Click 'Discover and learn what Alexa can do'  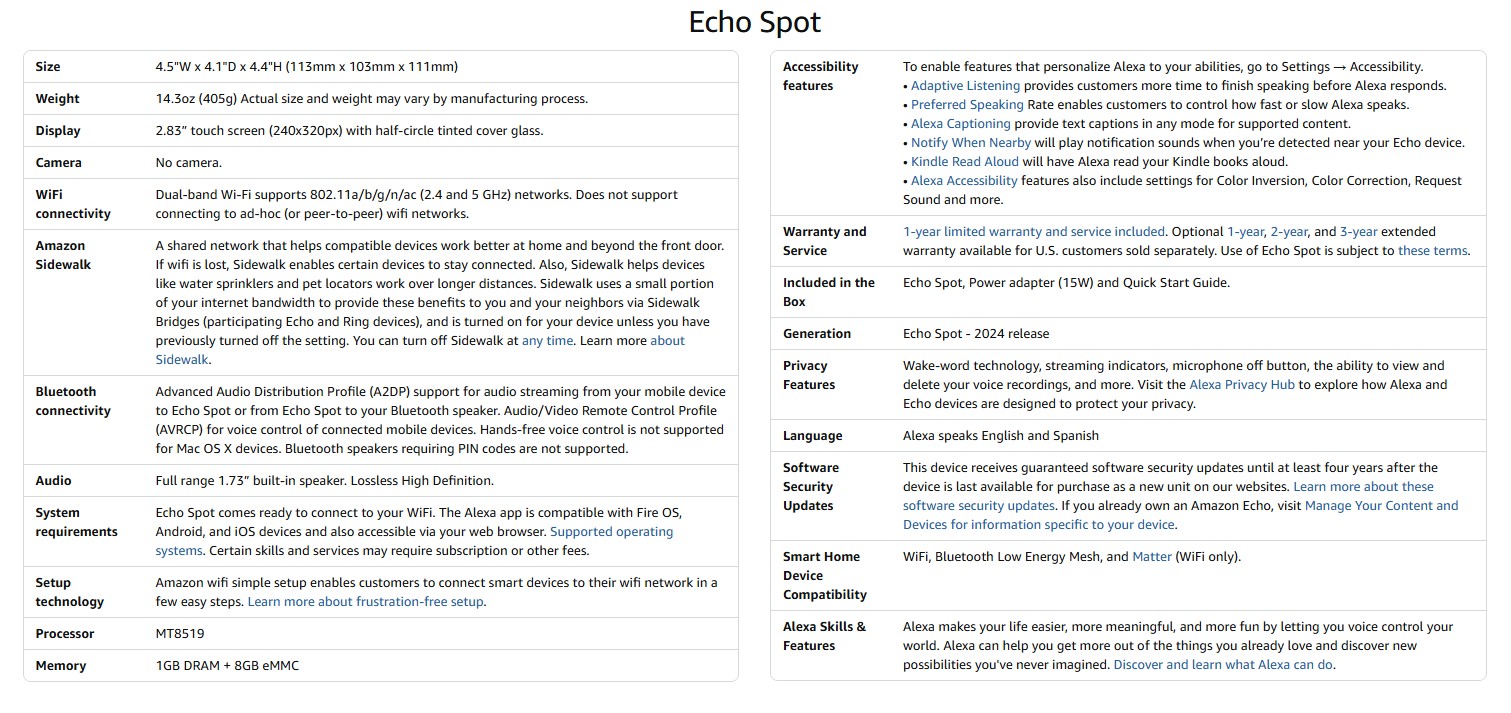point(1223,664)
